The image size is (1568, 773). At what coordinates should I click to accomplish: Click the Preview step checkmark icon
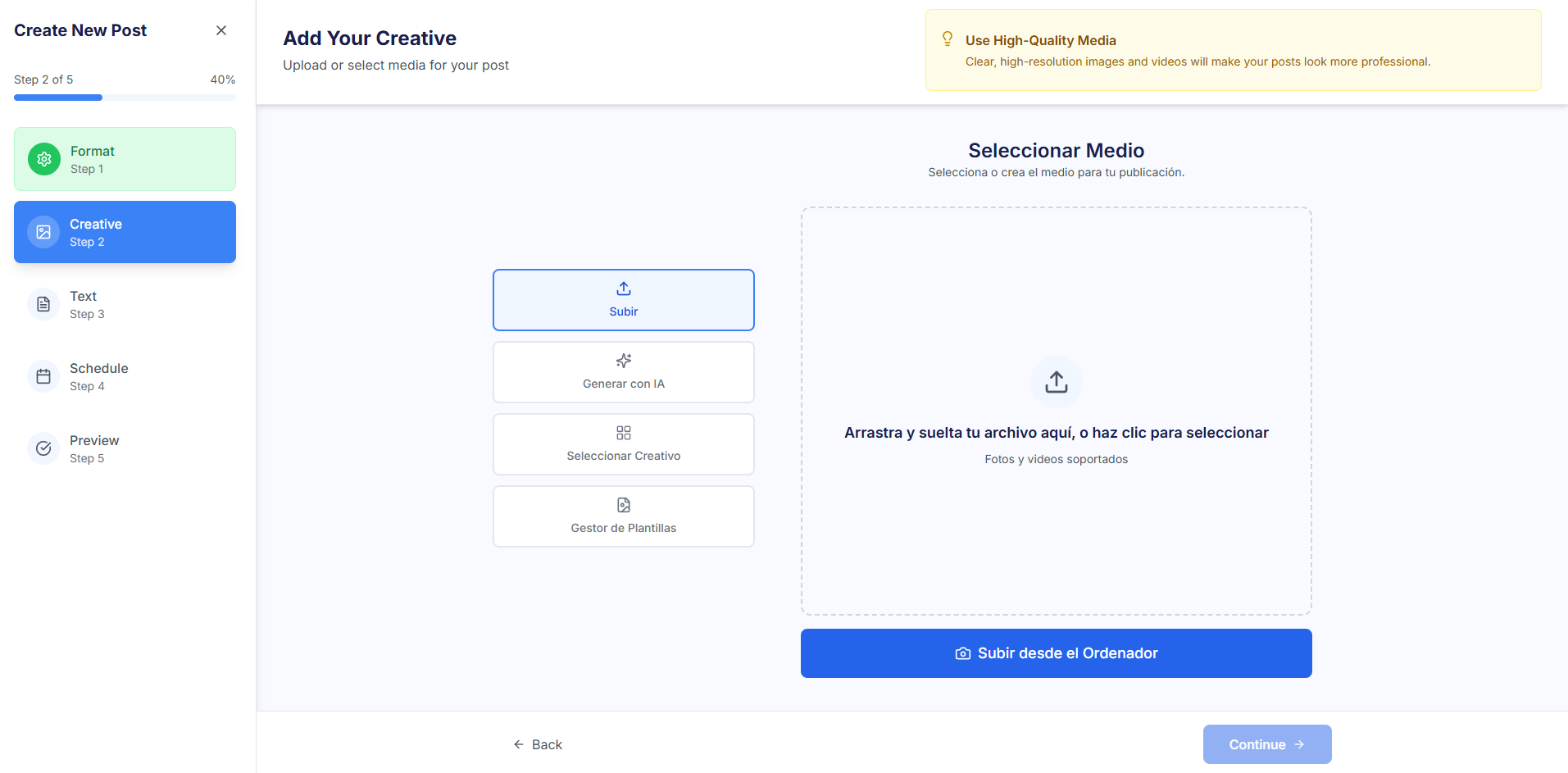click(43, 448)
